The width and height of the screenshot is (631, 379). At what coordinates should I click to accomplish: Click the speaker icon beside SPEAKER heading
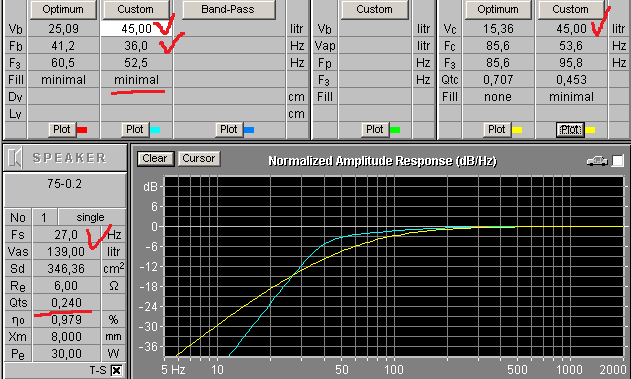pyautogui.click(x=15, y=158)
